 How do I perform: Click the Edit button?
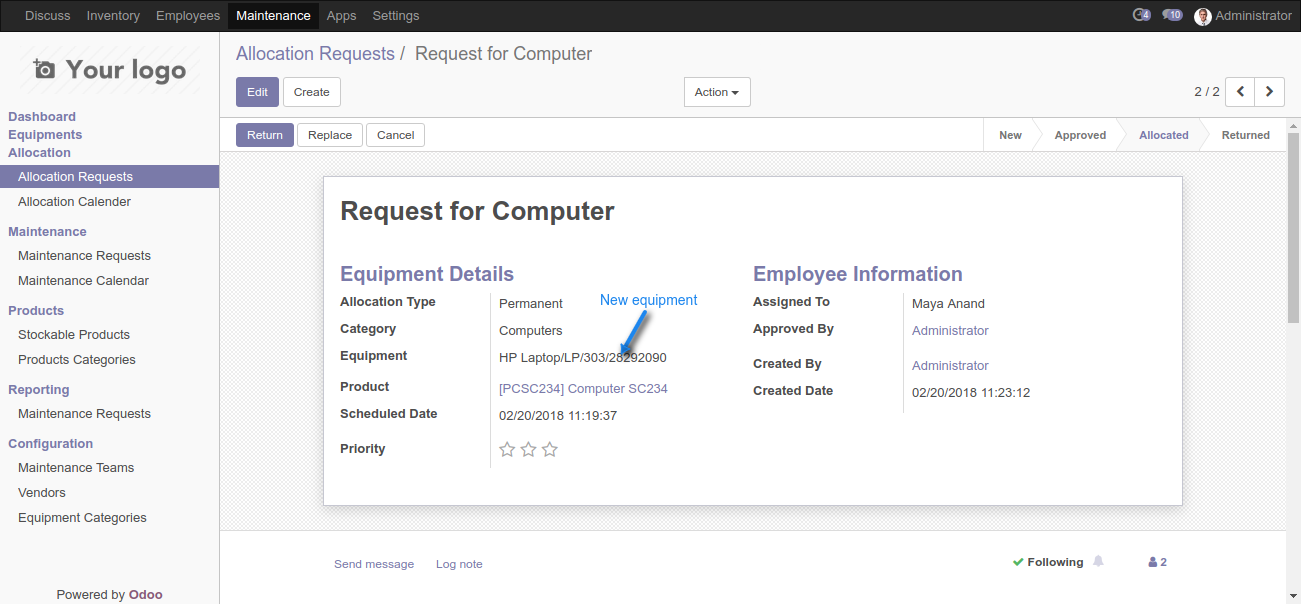[257, 92]
